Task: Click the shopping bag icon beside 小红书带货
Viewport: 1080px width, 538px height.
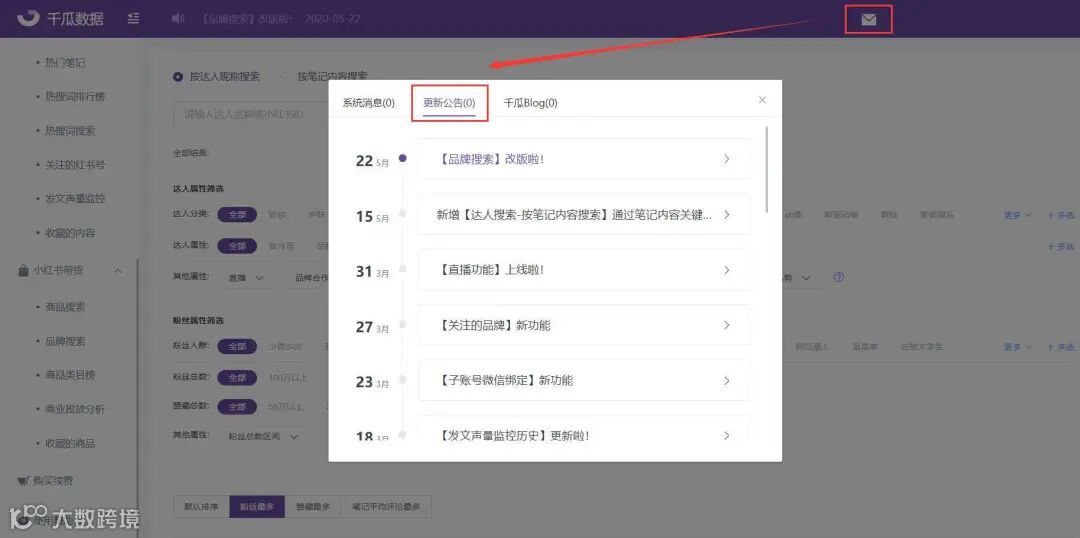Action: [23, 271]
